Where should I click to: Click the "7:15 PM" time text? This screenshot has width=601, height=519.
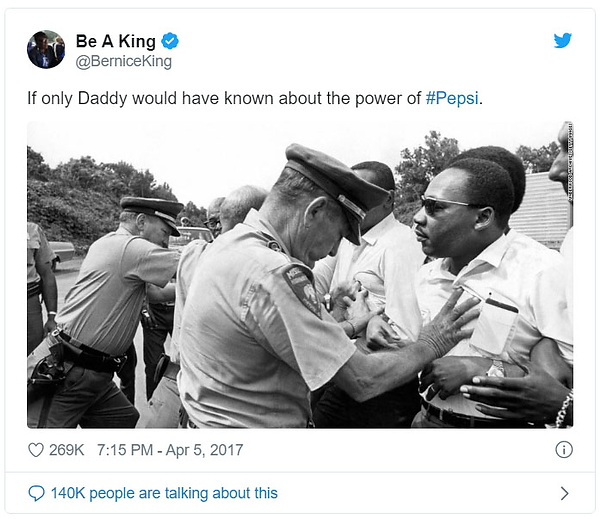(x=126, y=450)
